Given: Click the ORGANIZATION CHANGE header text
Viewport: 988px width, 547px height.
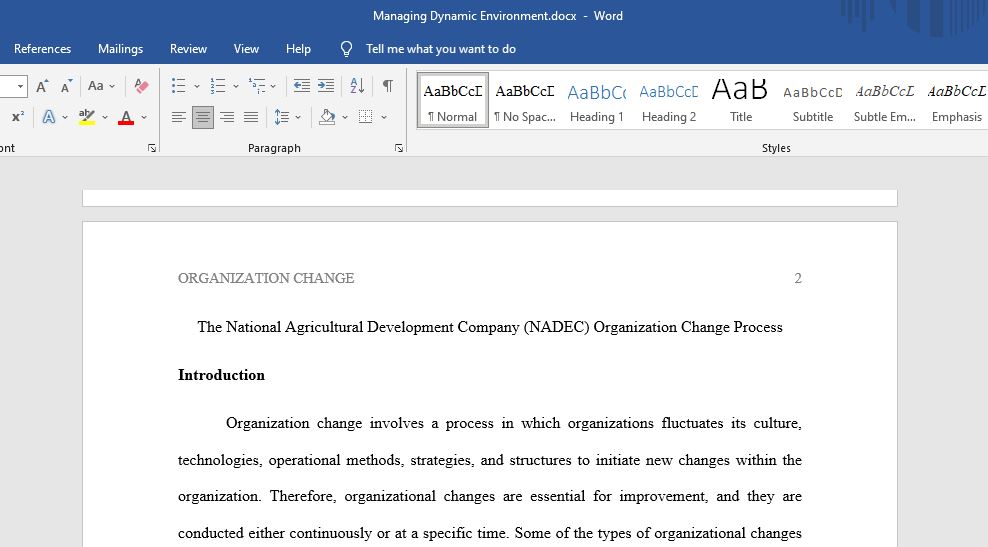Looking at the screenshot, I should [266, 278].
